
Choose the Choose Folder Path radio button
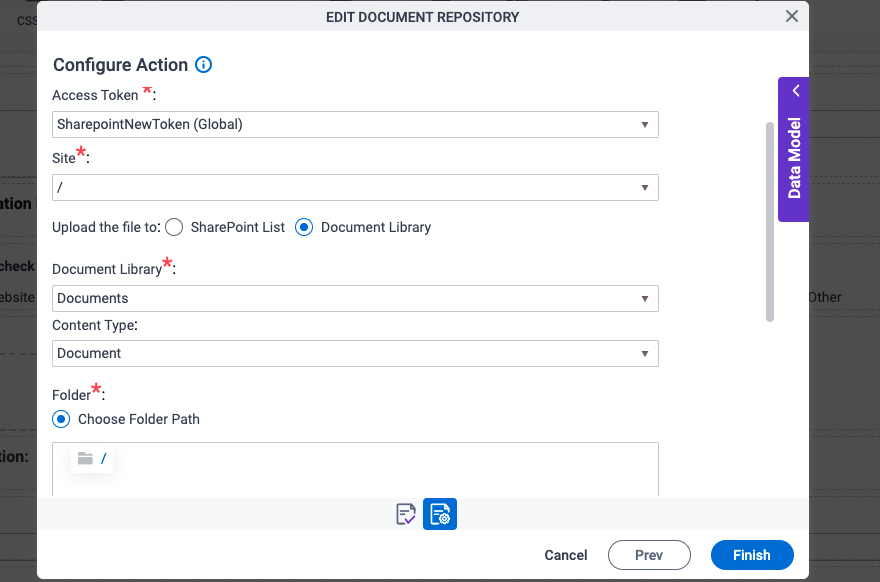pos(62,419)
